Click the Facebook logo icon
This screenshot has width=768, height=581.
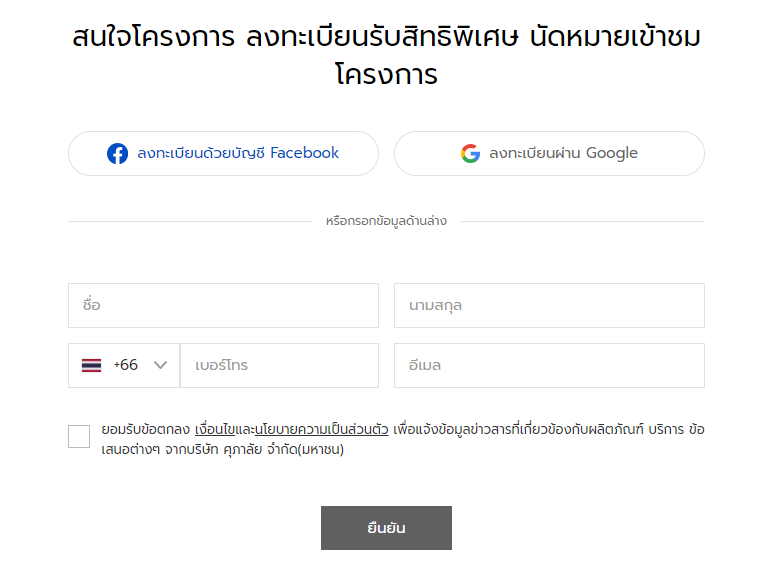click(118, 153)
